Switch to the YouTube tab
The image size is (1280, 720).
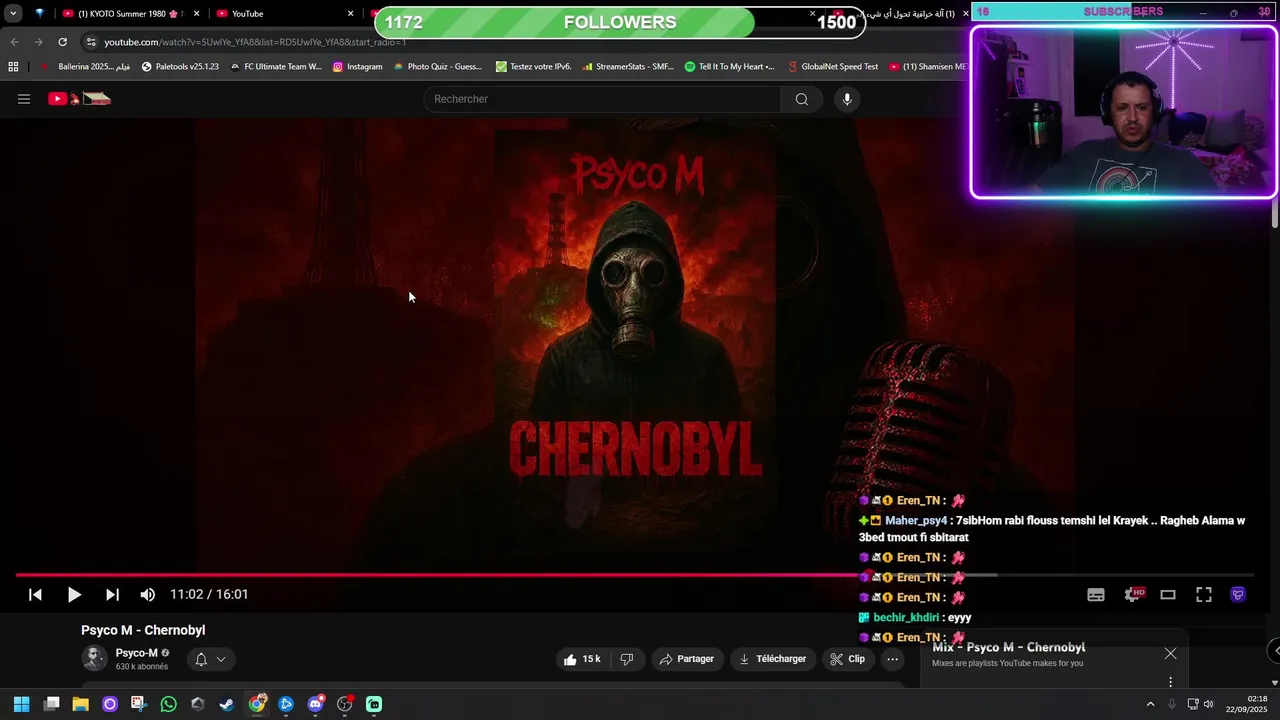pyautogui.click(x=283, y=14)
